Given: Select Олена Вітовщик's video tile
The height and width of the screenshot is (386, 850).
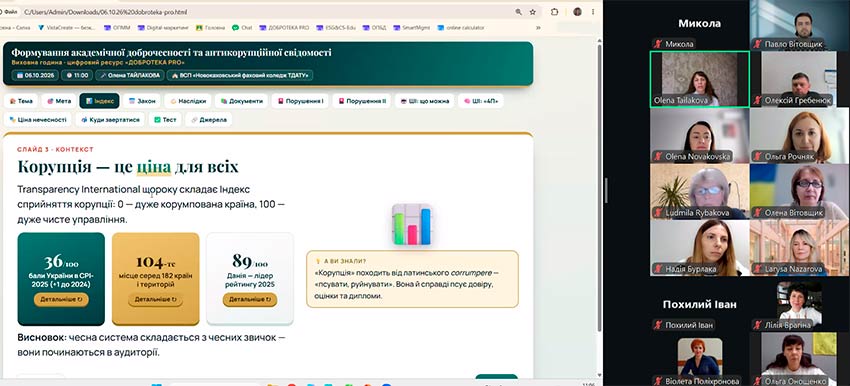Looking at the screenshot, I should [x=799, y=191].
